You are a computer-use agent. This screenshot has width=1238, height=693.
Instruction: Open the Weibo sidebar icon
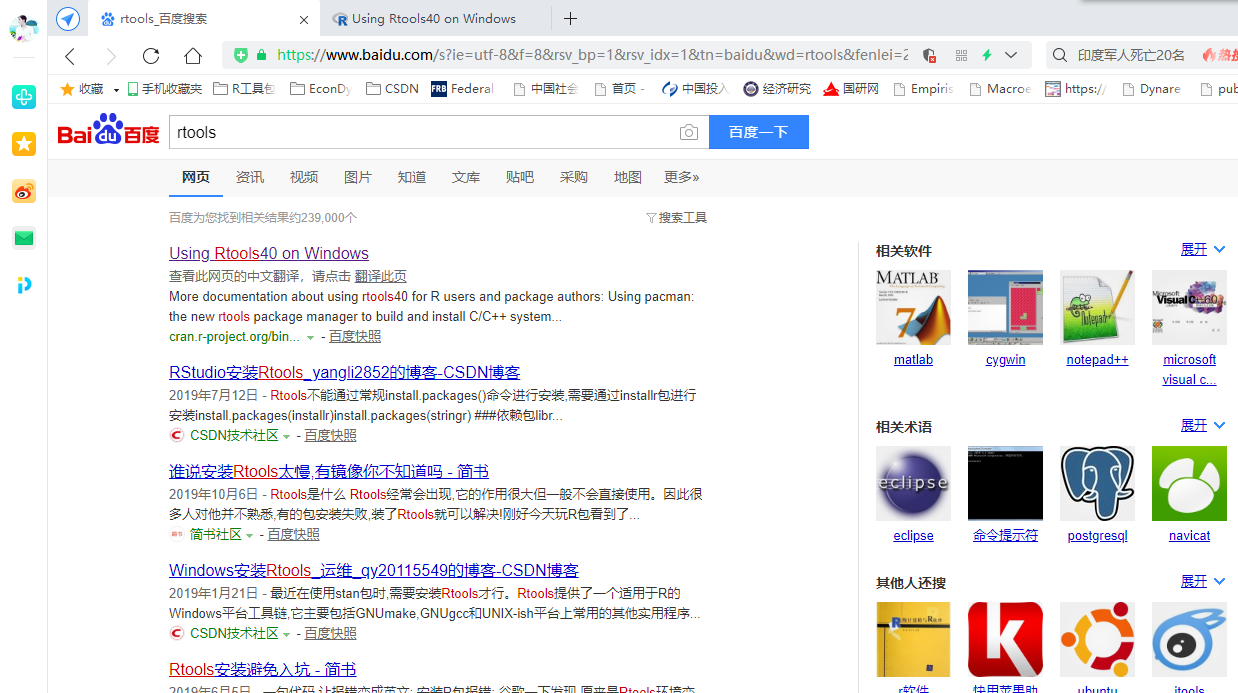(x=24, y=191)
